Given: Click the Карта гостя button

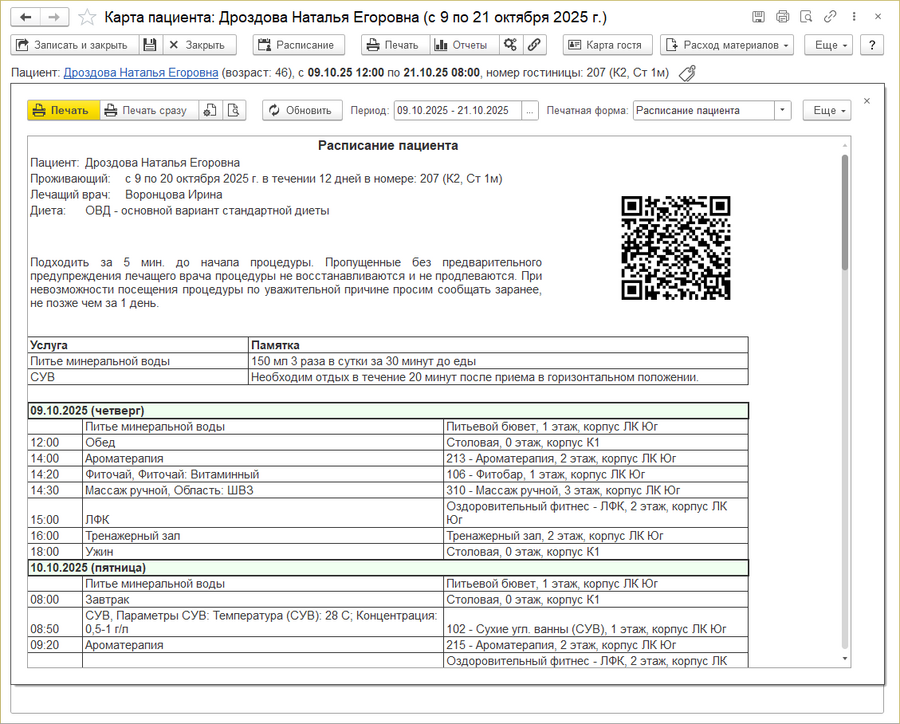Looking at the screenshot, I should [606, 44].
